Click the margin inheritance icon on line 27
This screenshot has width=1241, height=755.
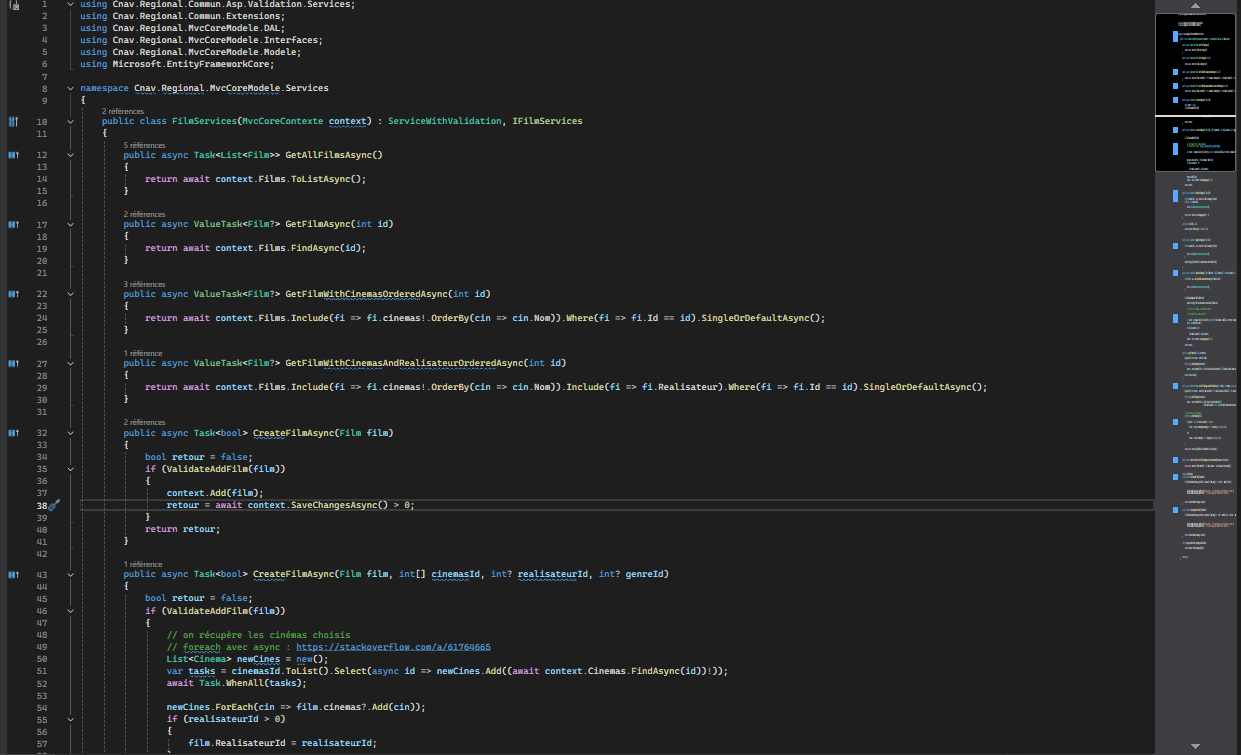click(x=13, y=364)
